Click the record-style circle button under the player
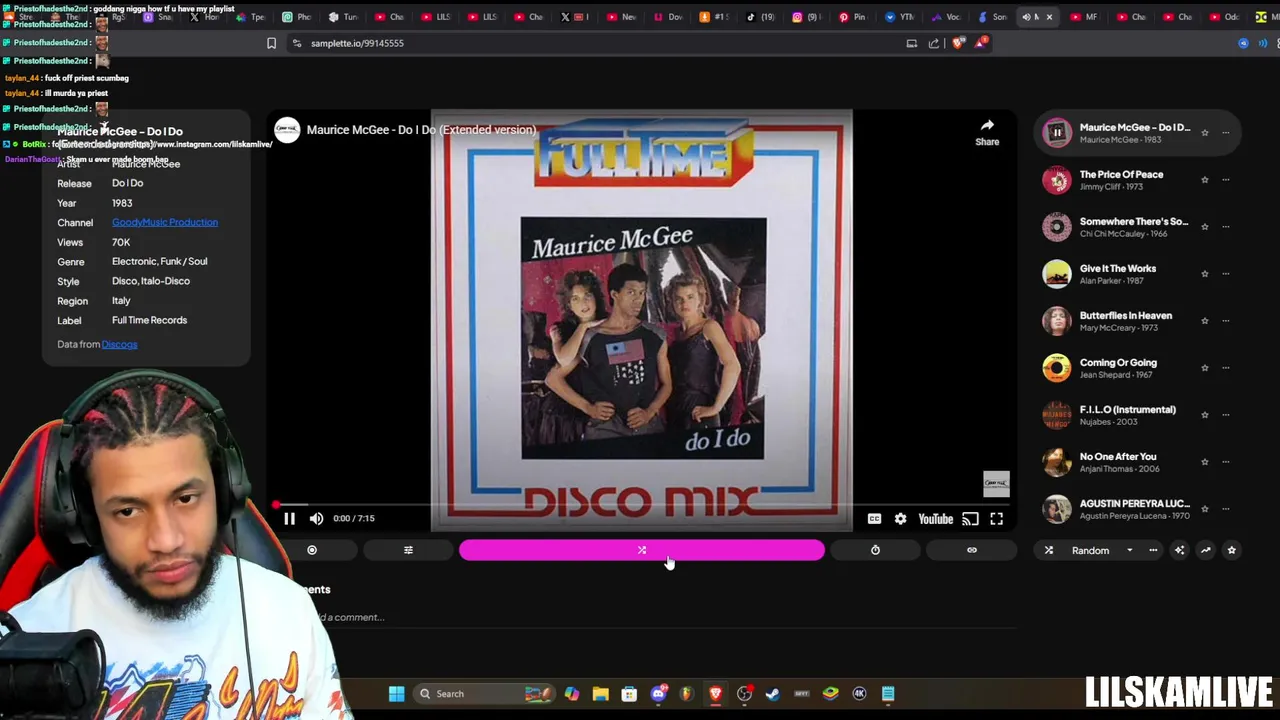1280x720 pixels. (312, 550)
